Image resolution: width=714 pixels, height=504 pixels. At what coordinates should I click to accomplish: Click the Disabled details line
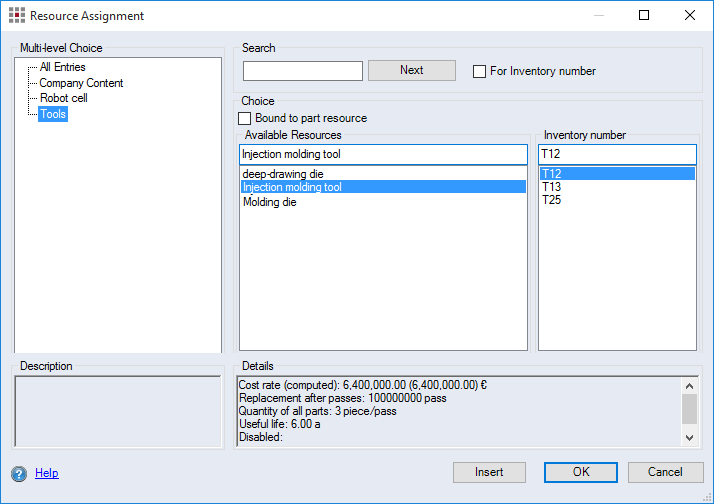coord(261,437)
